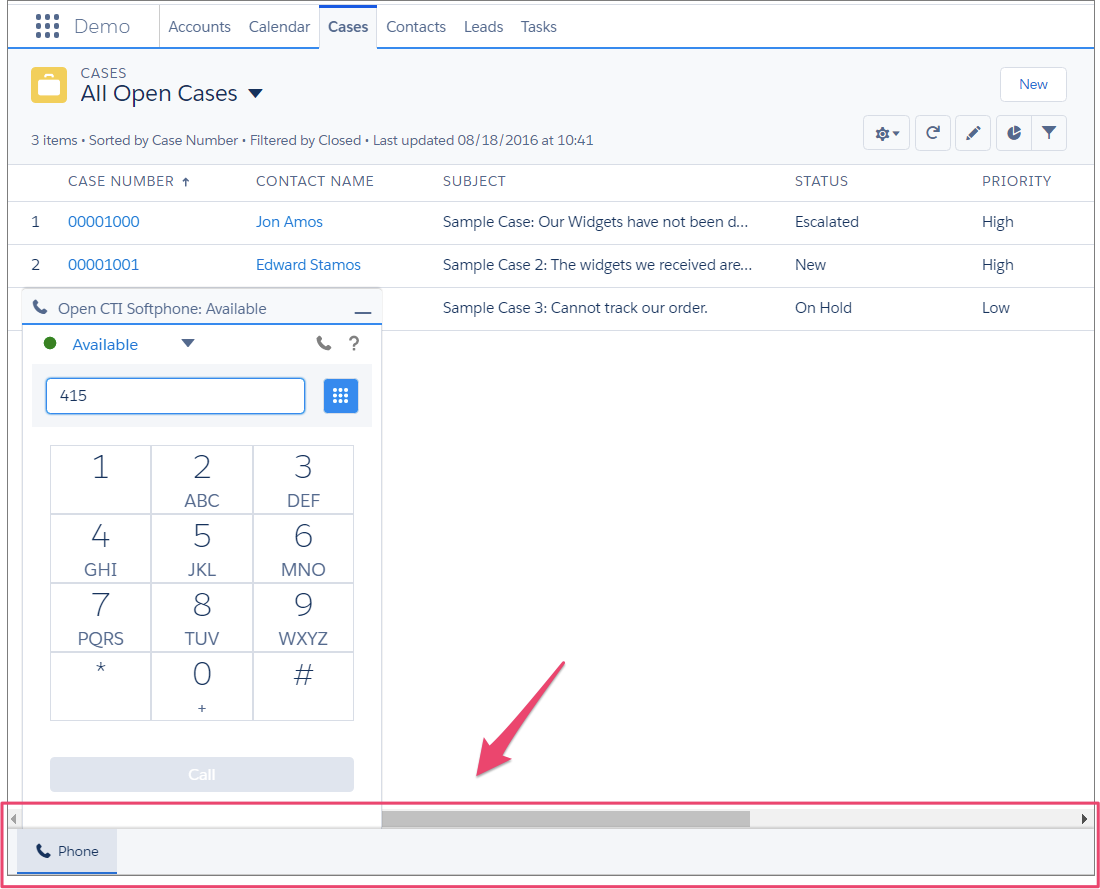Switch to the Contacts tab
The width and height of the screenshot is (1100, 889).
(x=416, y=27)
